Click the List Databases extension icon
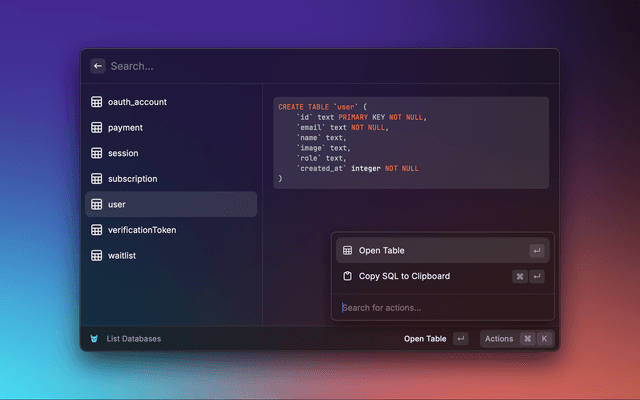 pos(95,339)
